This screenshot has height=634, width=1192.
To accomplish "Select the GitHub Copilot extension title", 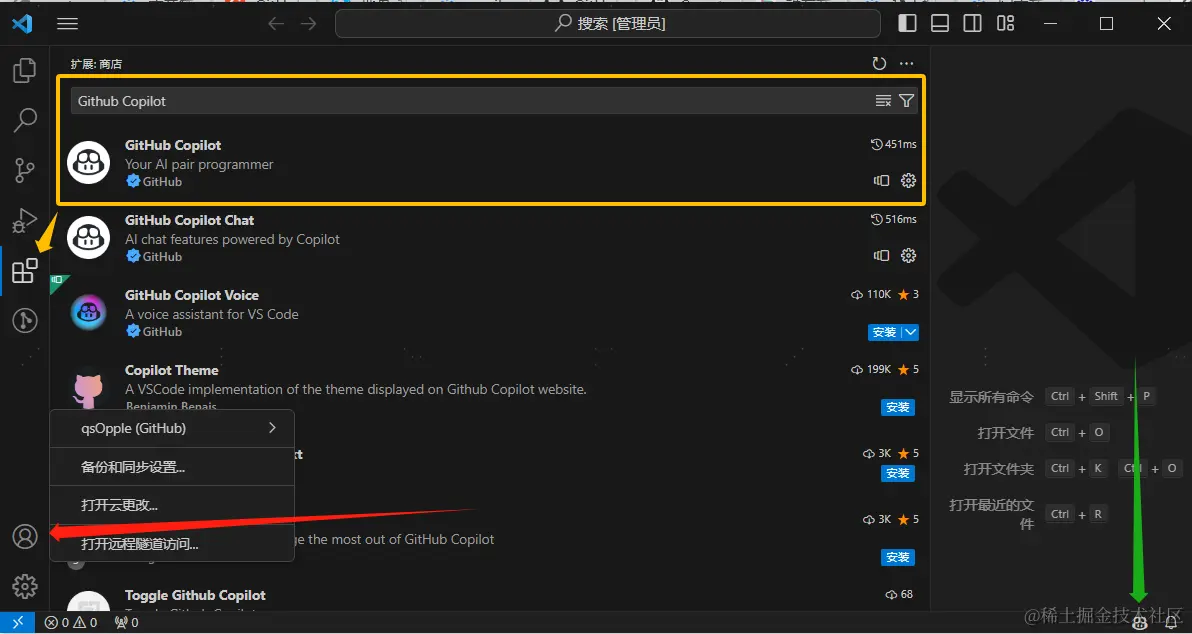I will pyautogui.click(x=173, y=145).
